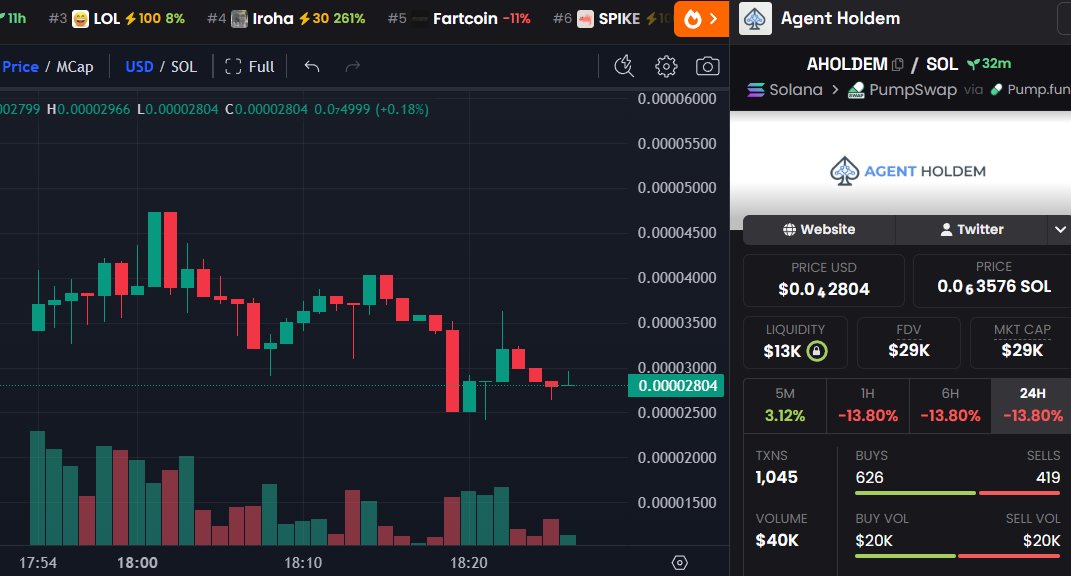Select the 5M stats tab
Image resolution: width=1071 pixels, height=576 pixels.
coord(785,405)
